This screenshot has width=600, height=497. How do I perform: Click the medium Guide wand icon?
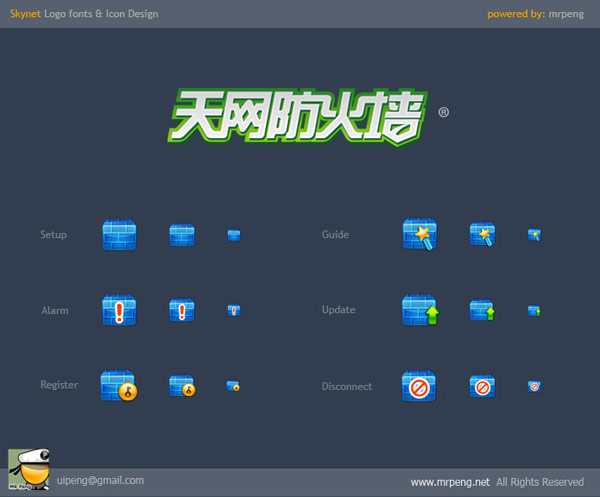(483, 234)
